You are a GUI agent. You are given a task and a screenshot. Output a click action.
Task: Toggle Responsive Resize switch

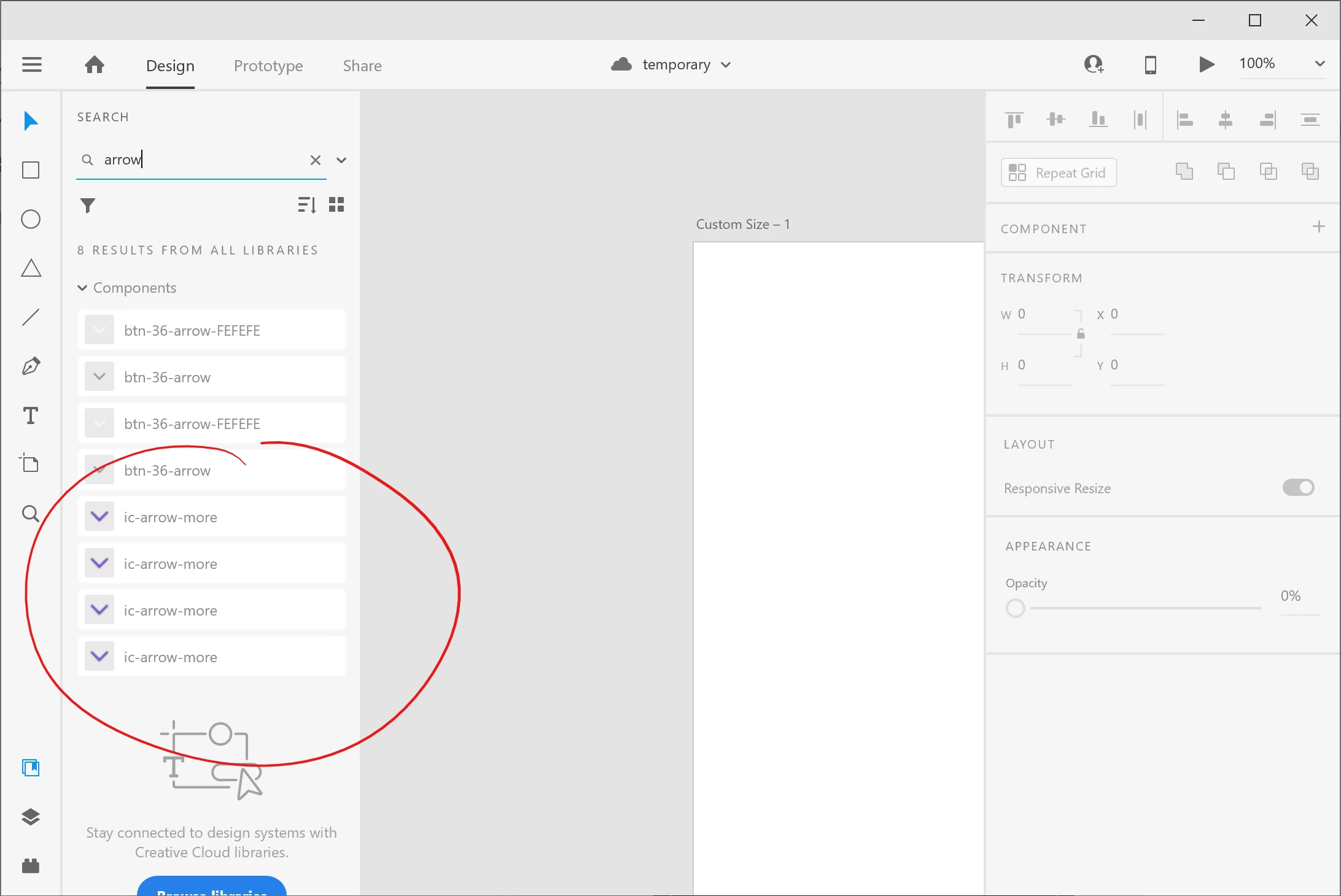1298,487
